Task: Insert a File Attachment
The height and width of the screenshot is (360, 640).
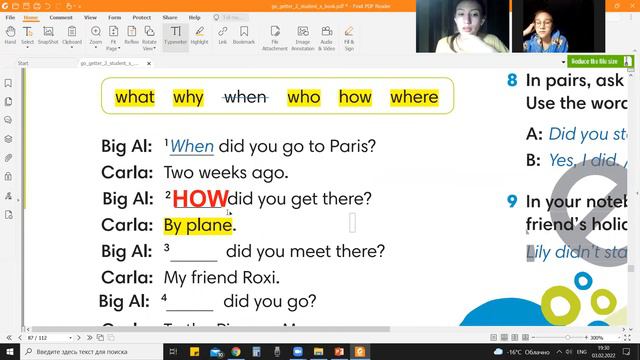Action: (275, 38)
